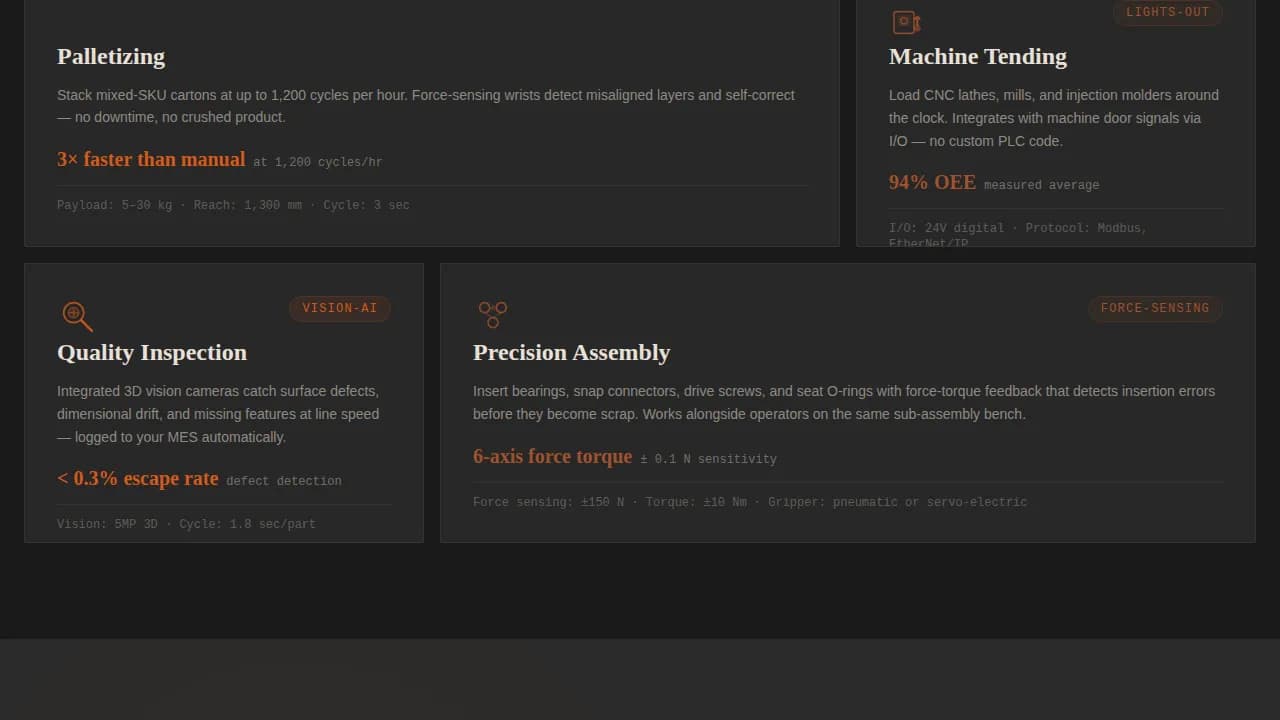Select the < 0.3% escape rate stat
Image resolution: width=1280 pixels, height=720 pixels.
(x=138, y=479)
